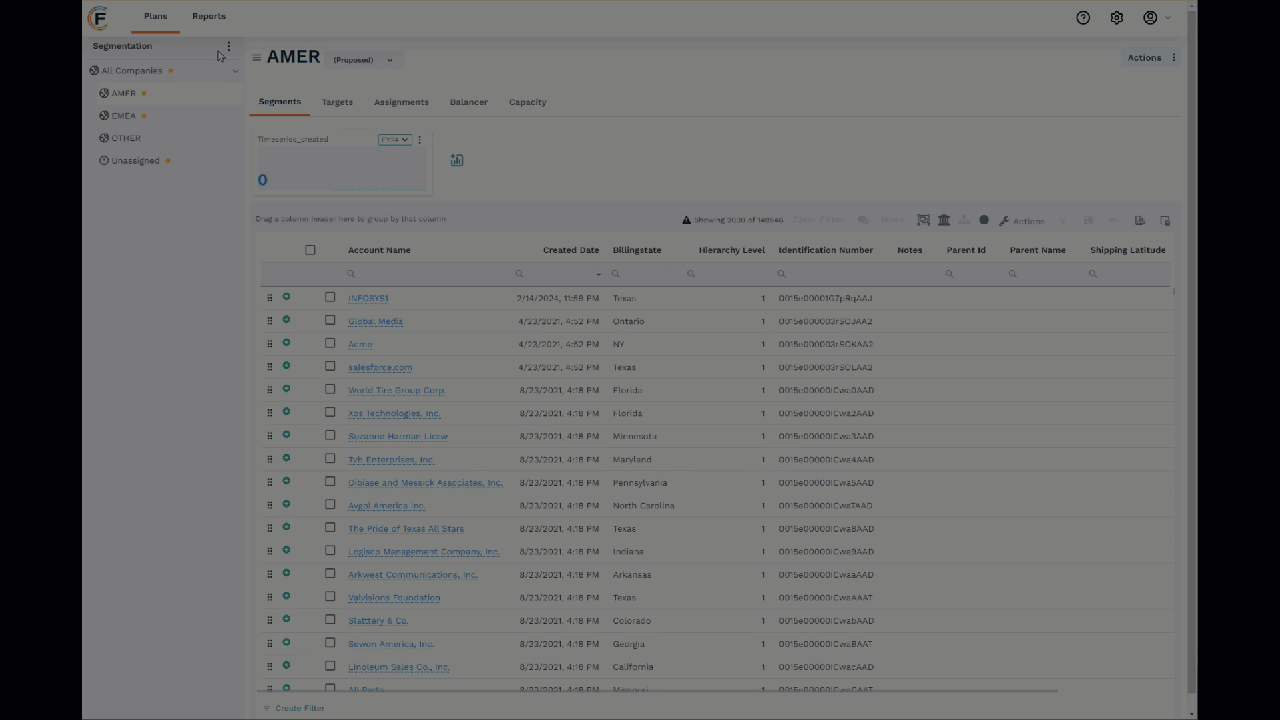1280x720 pixels.
Task: Click the comments bubble icon in toolbar
Action: point(862,220)
